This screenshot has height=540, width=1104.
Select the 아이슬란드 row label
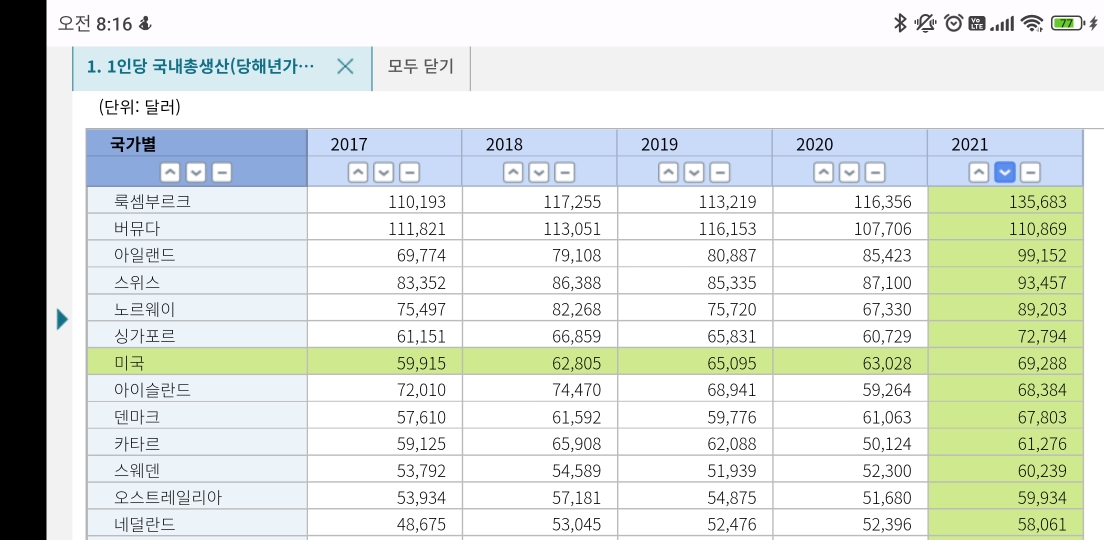click(197, 389)
